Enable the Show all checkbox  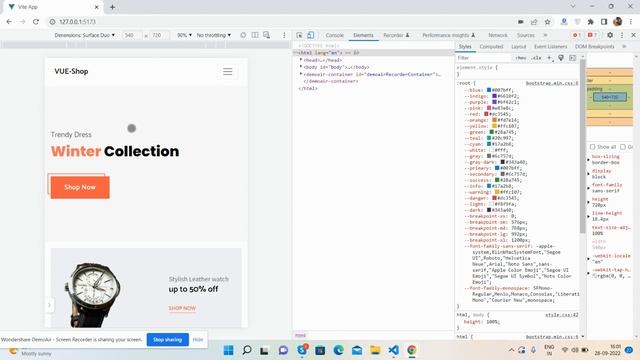[592, 147]
